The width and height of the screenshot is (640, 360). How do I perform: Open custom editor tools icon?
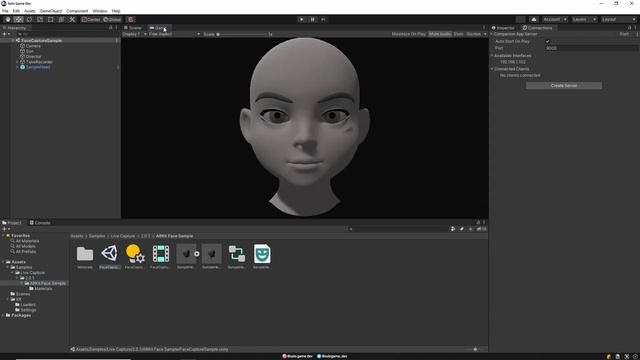click(72, 20)
